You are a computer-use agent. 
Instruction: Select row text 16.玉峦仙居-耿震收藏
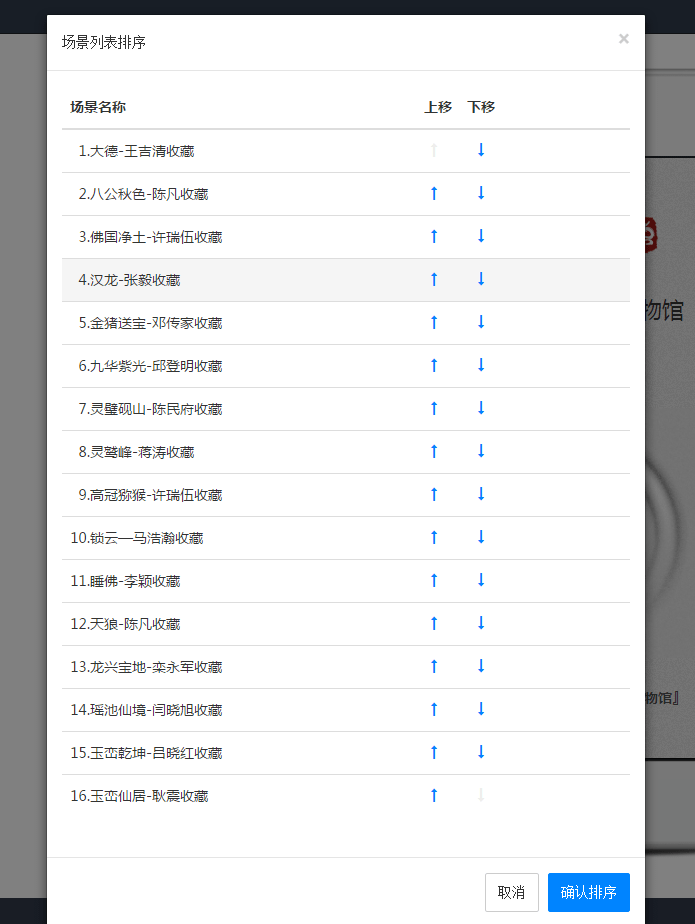[139, 797]
